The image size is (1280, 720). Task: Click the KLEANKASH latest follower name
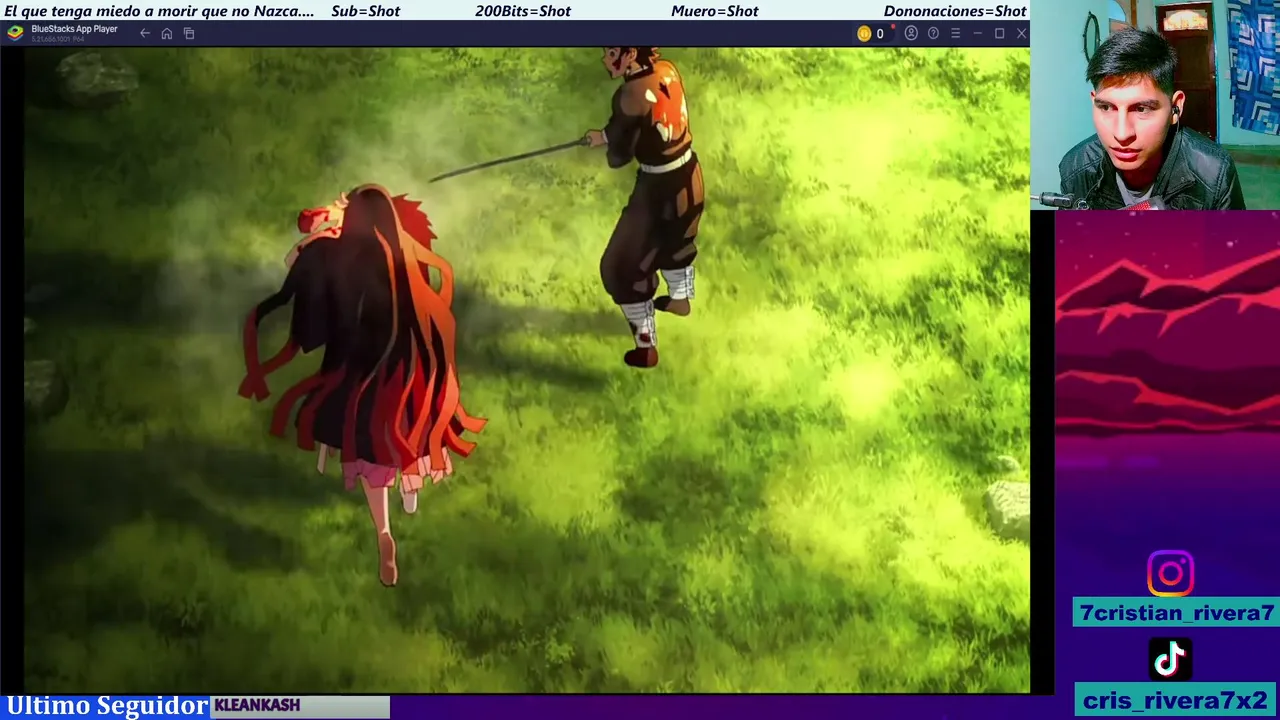coord(257,706)
